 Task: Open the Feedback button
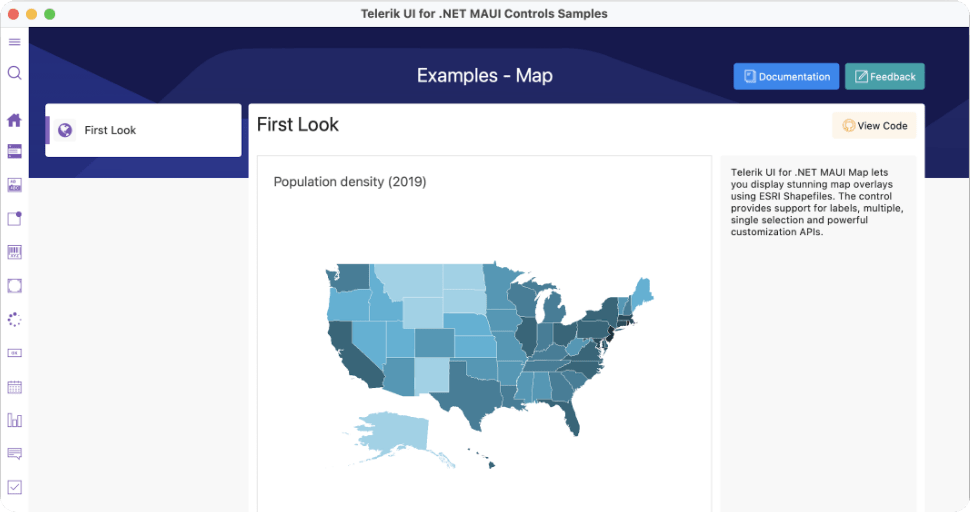click(x=884, y=77)
